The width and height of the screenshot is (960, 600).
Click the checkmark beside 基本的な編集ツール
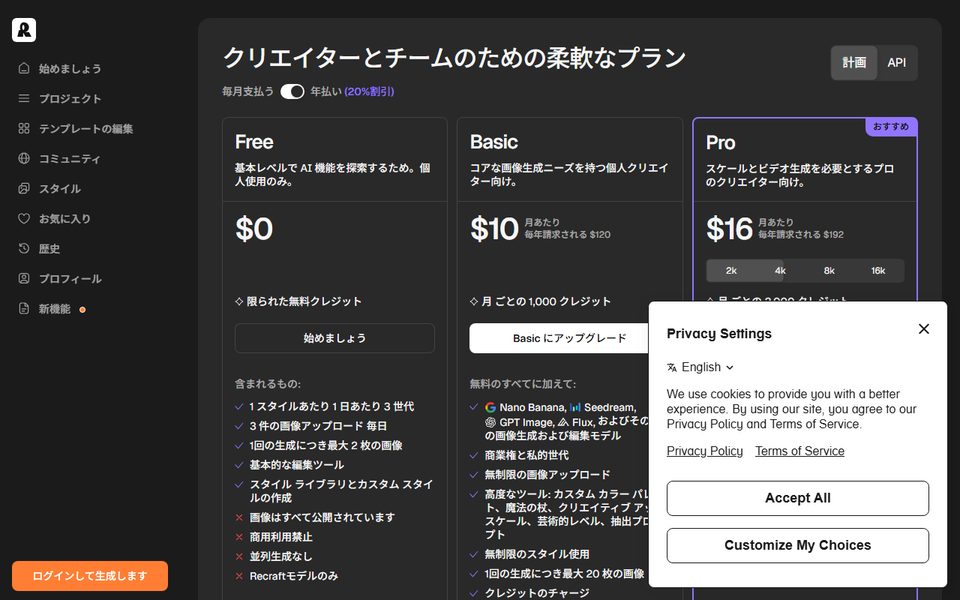tap(239, 465)
